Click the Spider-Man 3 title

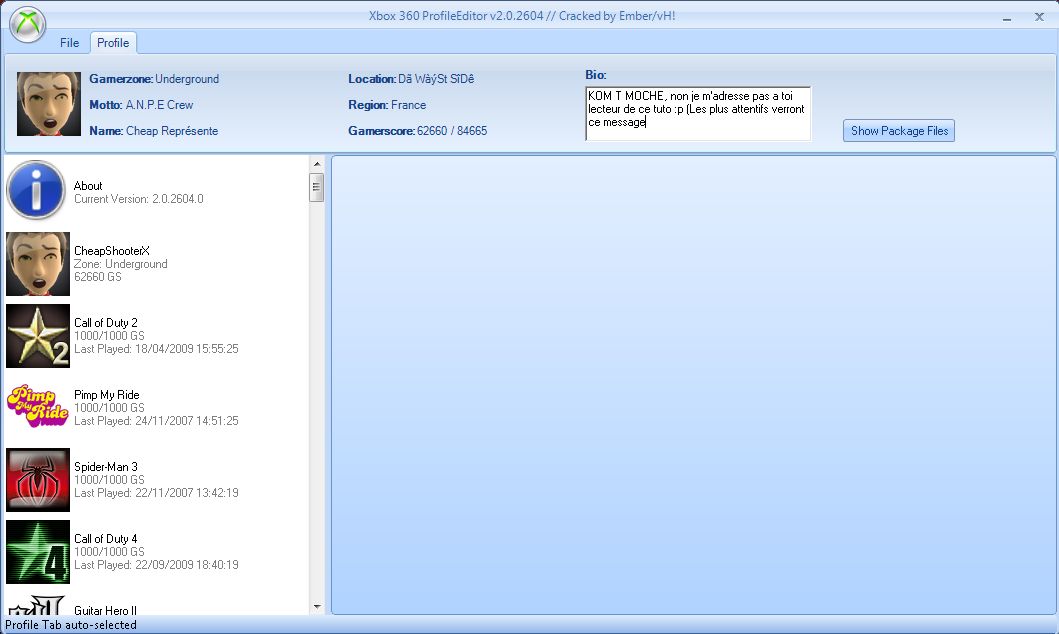[105, 467]
